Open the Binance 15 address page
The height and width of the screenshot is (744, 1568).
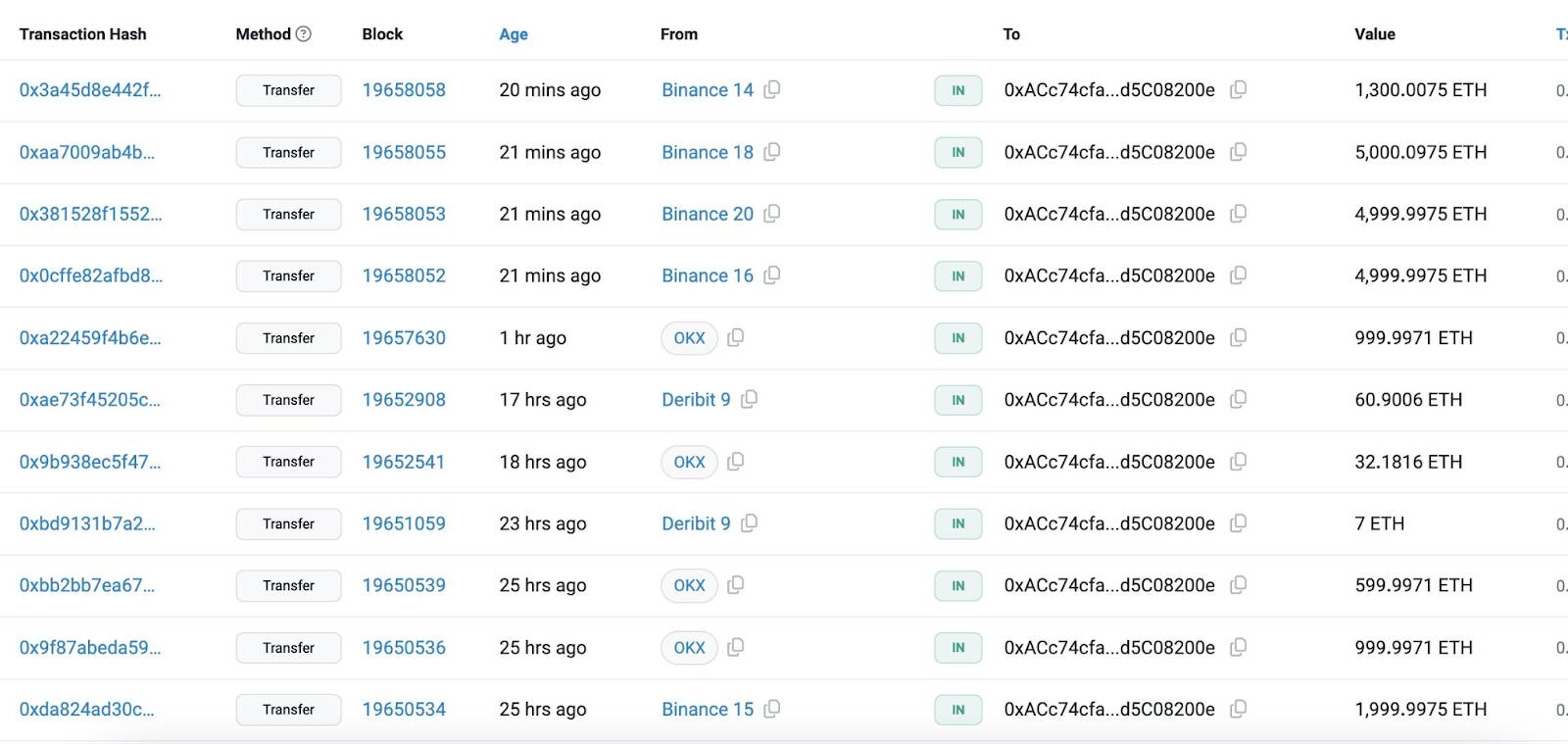708,709
